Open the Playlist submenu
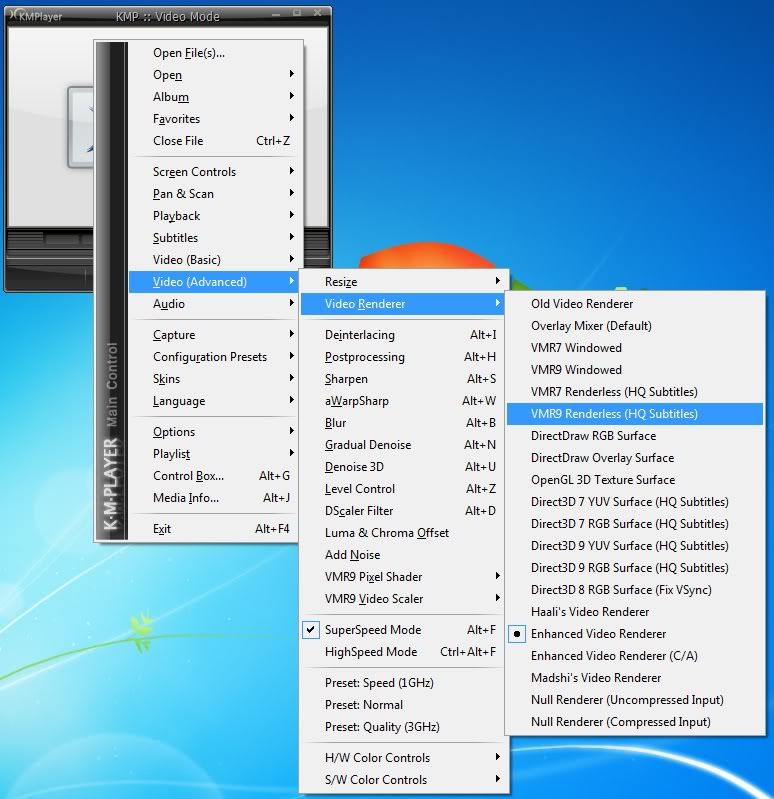Screen dimensions: 774x799 tap(213, 454)
